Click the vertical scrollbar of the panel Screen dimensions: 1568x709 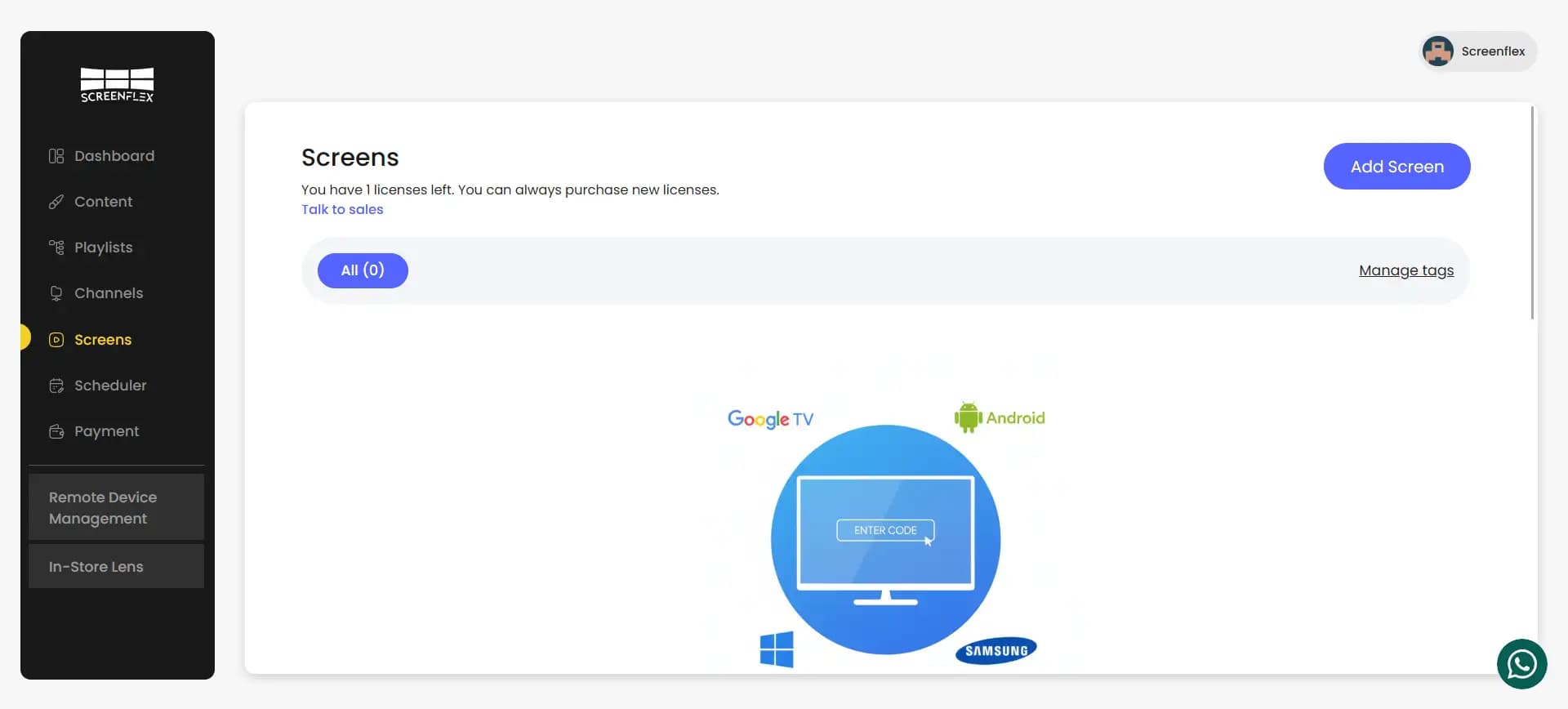click(1532, 212)
